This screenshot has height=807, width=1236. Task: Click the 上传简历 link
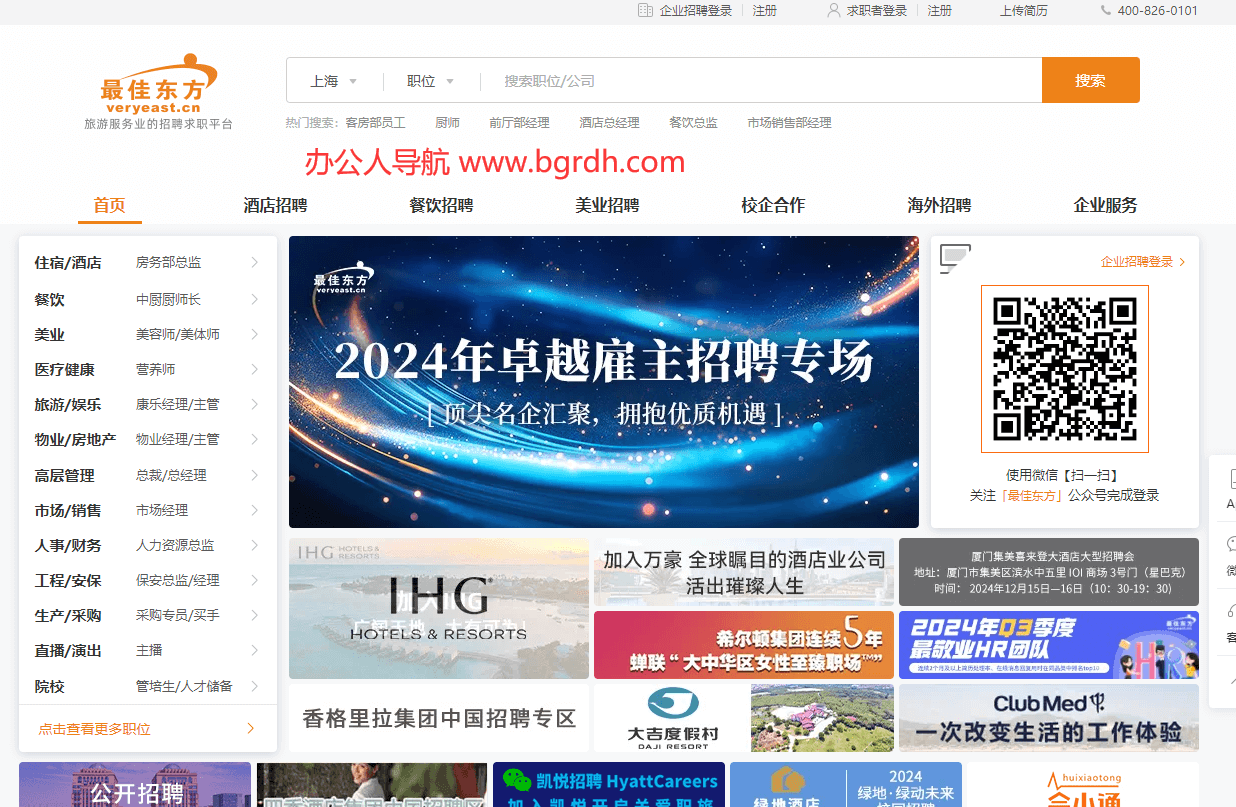pyautogui.click(x=1023, y=11)
